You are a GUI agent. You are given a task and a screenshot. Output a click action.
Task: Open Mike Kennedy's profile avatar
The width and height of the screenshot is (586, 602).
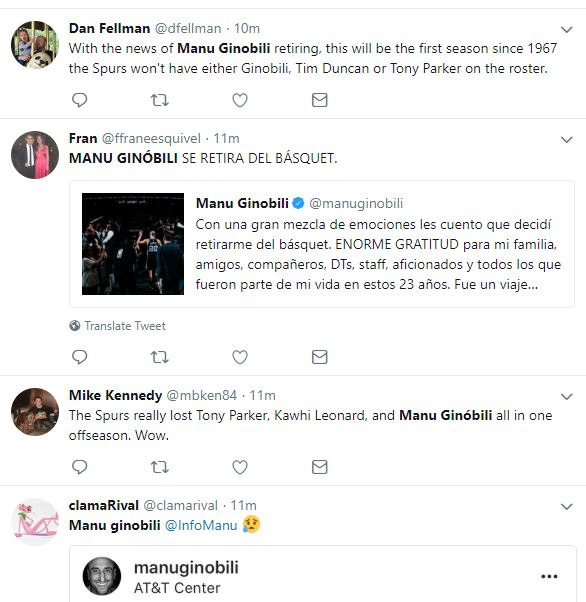point(35,412)
